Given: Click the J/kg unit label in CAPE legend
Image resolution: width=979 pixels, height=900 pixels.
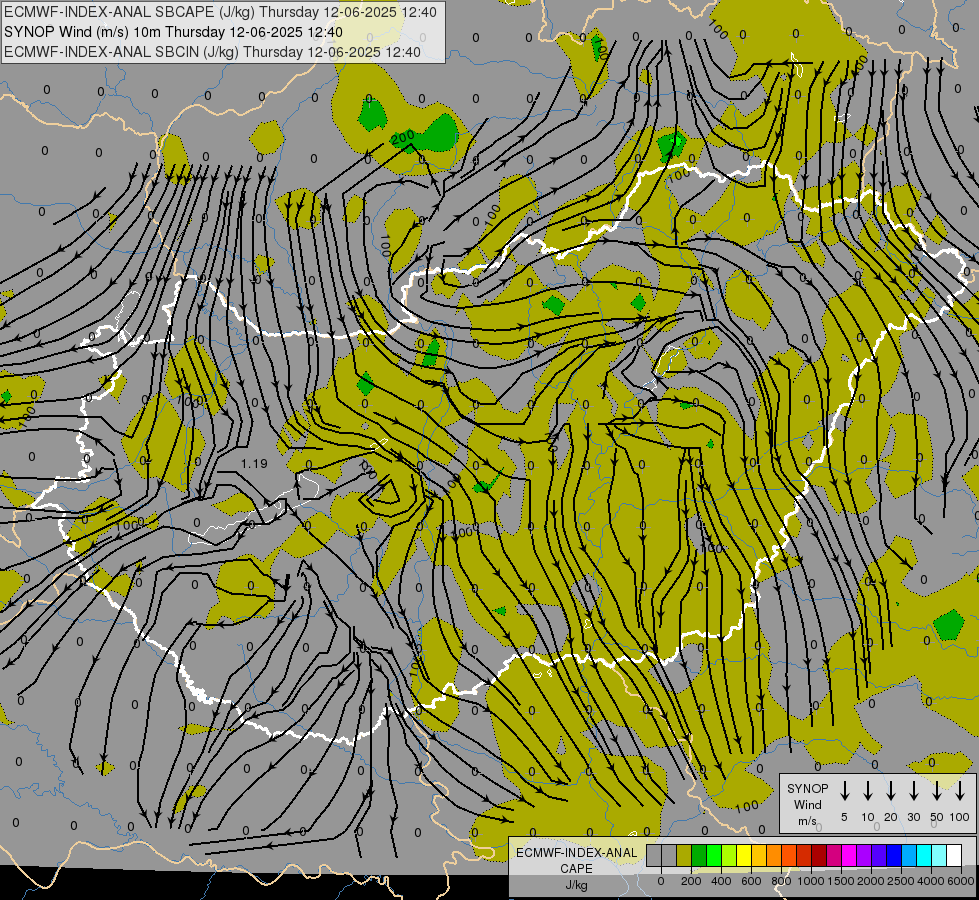Looking at the screenshot, I should pyautogui.click(x=576, y=885).
